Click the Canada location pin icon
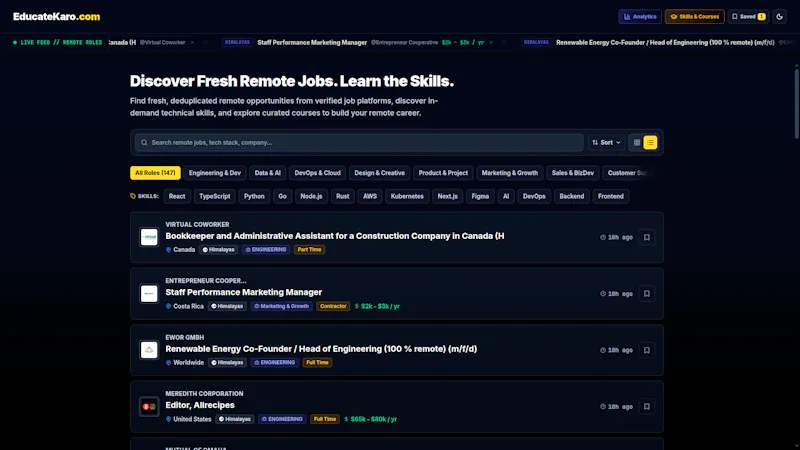 [168, 250]
